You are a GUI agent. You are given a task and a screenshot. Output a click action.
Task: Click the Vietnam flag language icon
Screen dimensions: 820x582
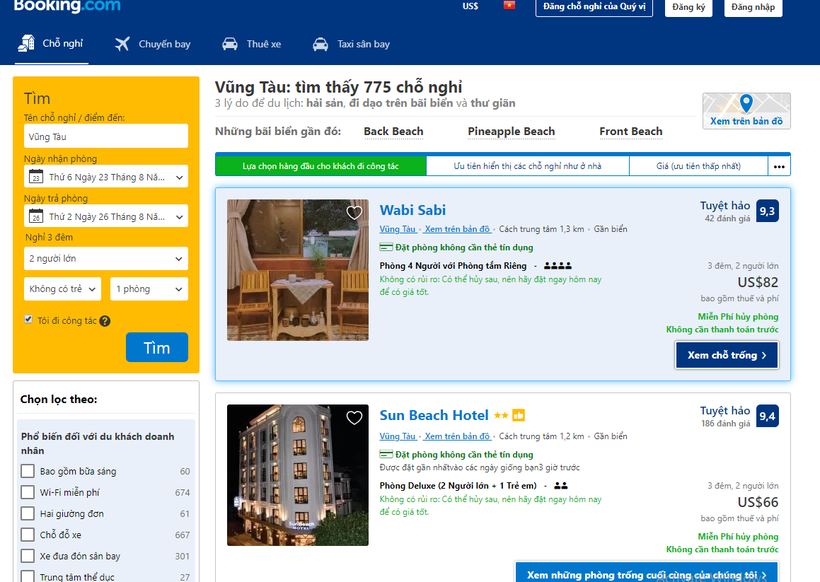point(509,5)
